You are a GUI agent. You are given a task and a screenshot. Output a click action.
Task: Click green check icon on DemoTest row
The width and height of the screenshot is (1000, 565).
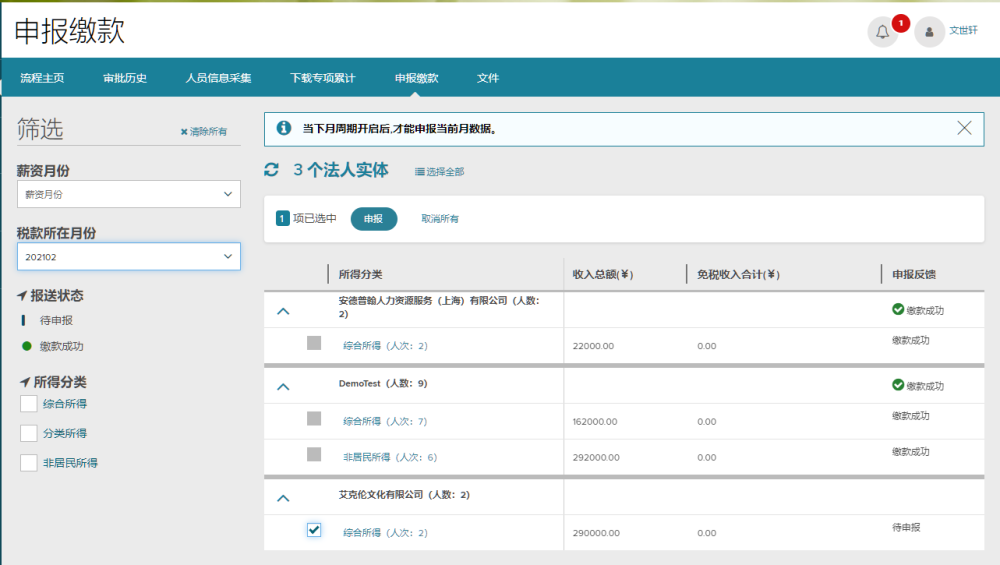click(898, 385)
